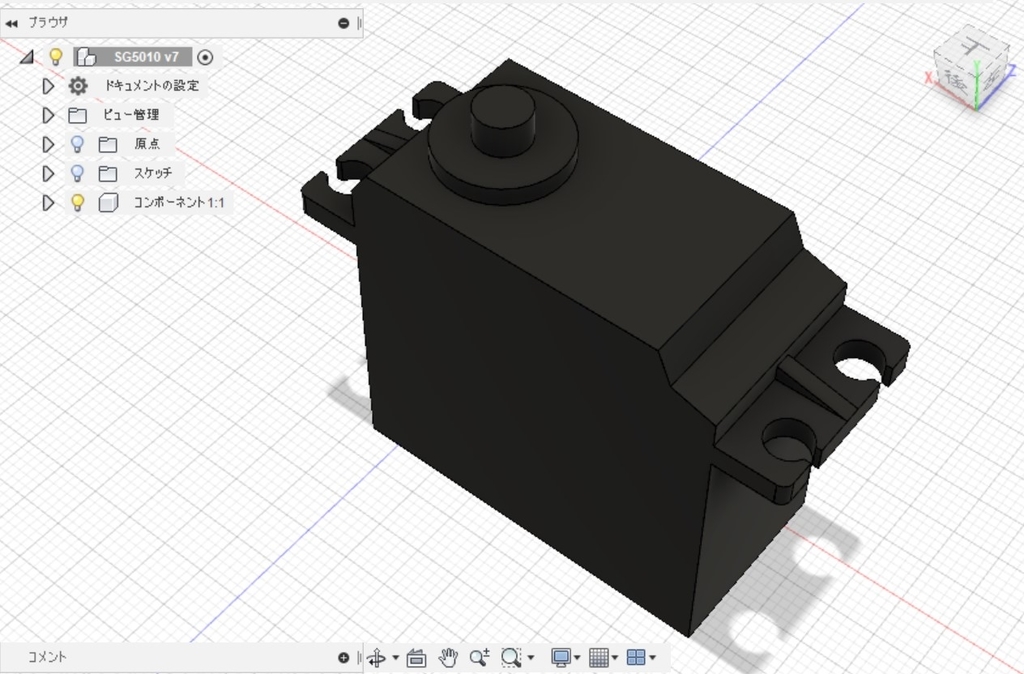Select the Orbit tool in the navigation bar
Screen dimensions: 1024x674
tap(378, 657)
